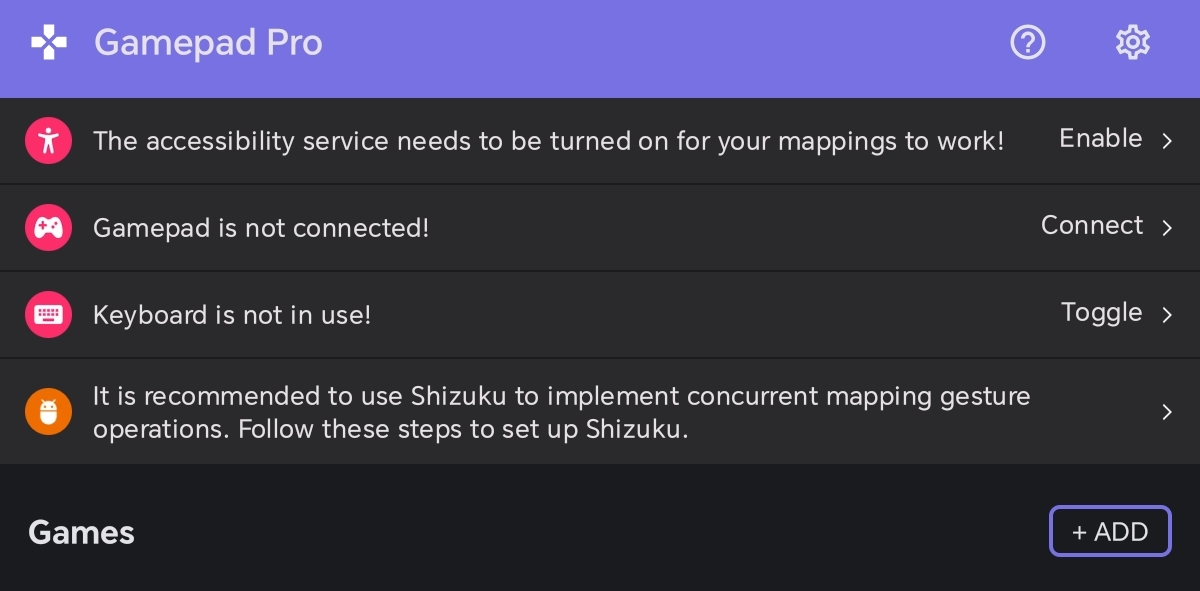Image resolution: width=1200 pixels, height=591 pixels.
Task: Expand the chevron next to Enable
Action: click(x=1167, y=141)
